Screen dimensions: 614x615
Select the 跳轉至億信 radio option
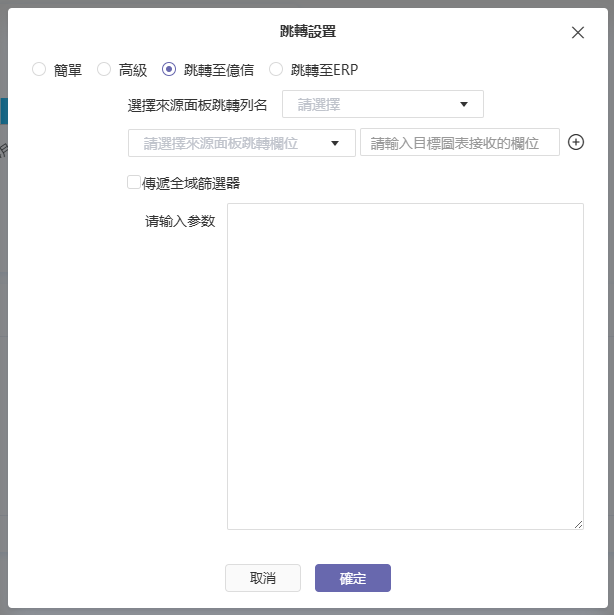[x=169, y=69]
